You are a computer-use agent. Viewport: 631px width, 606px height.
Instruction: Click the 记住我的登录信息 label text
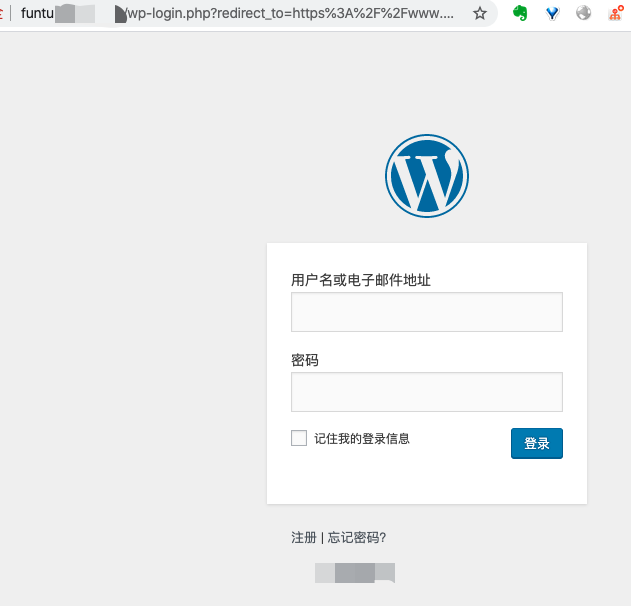coord(362,438)
